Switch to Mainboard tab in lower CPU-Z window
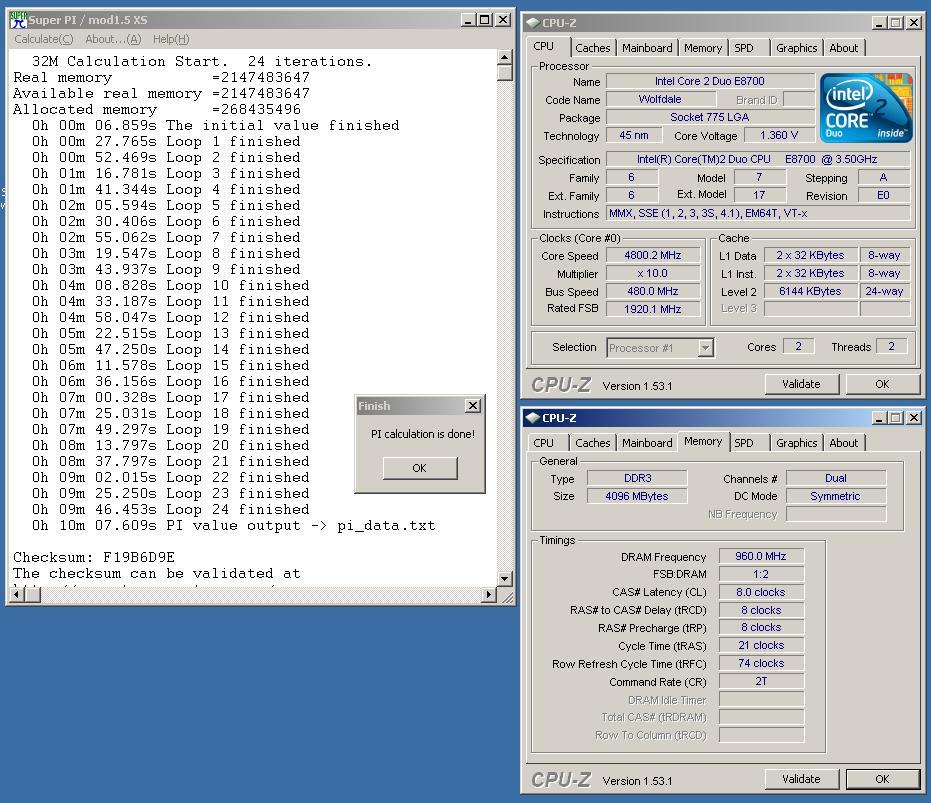The image size is (931, 803). pos(647,443)
